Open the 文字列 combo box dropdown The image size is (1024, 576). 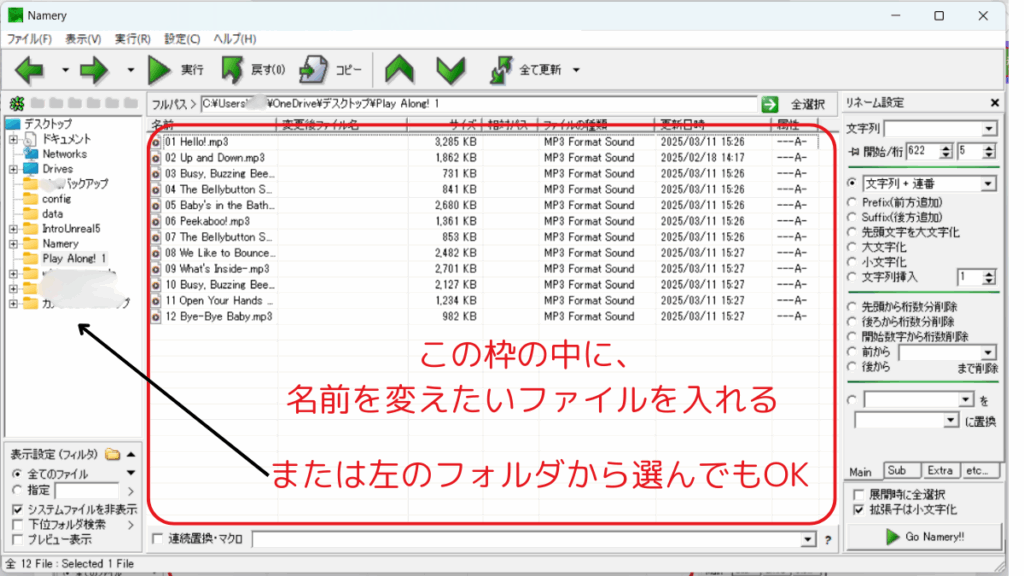click(989, 129)
